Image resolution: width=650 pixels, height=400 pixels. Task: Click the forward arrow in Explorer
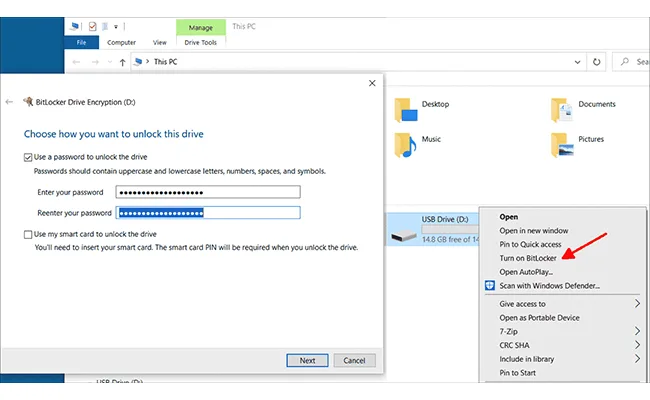tap(95, 62)
